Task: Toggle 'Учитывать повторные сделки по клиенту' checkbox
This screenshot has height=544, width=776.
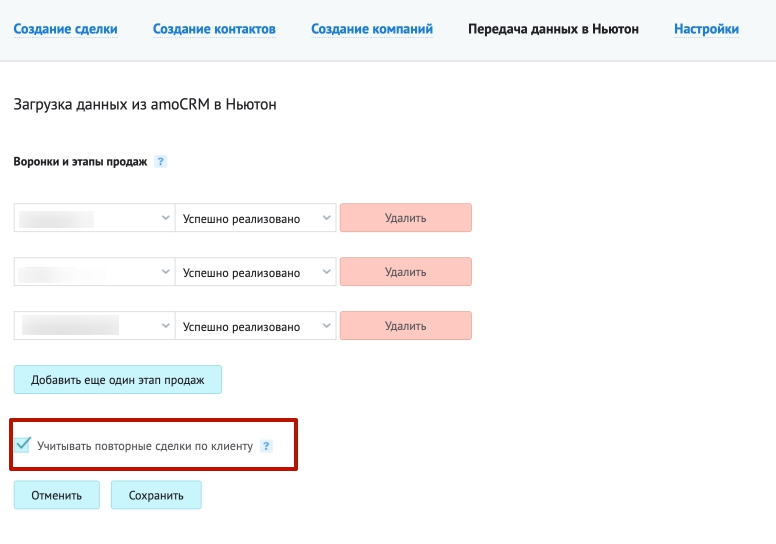Action: pos(22,445)
